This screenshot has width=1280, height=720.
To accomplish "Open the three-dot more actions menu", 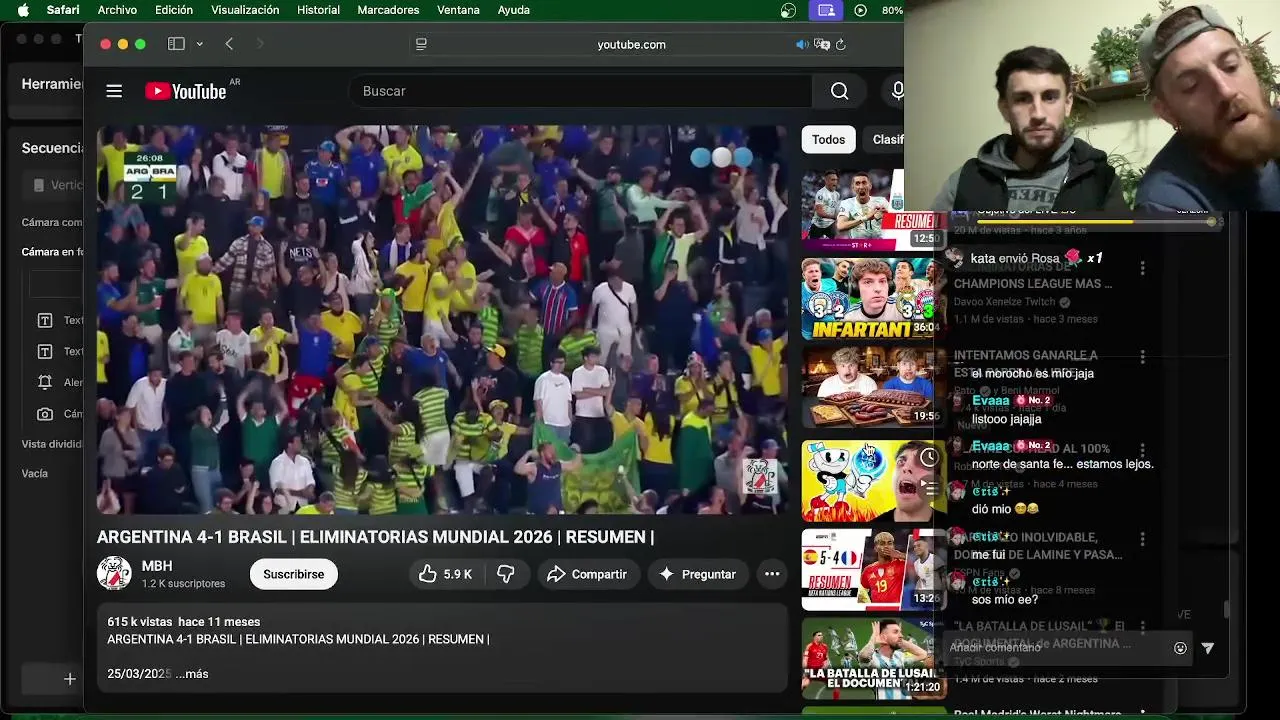I will 772,574.
